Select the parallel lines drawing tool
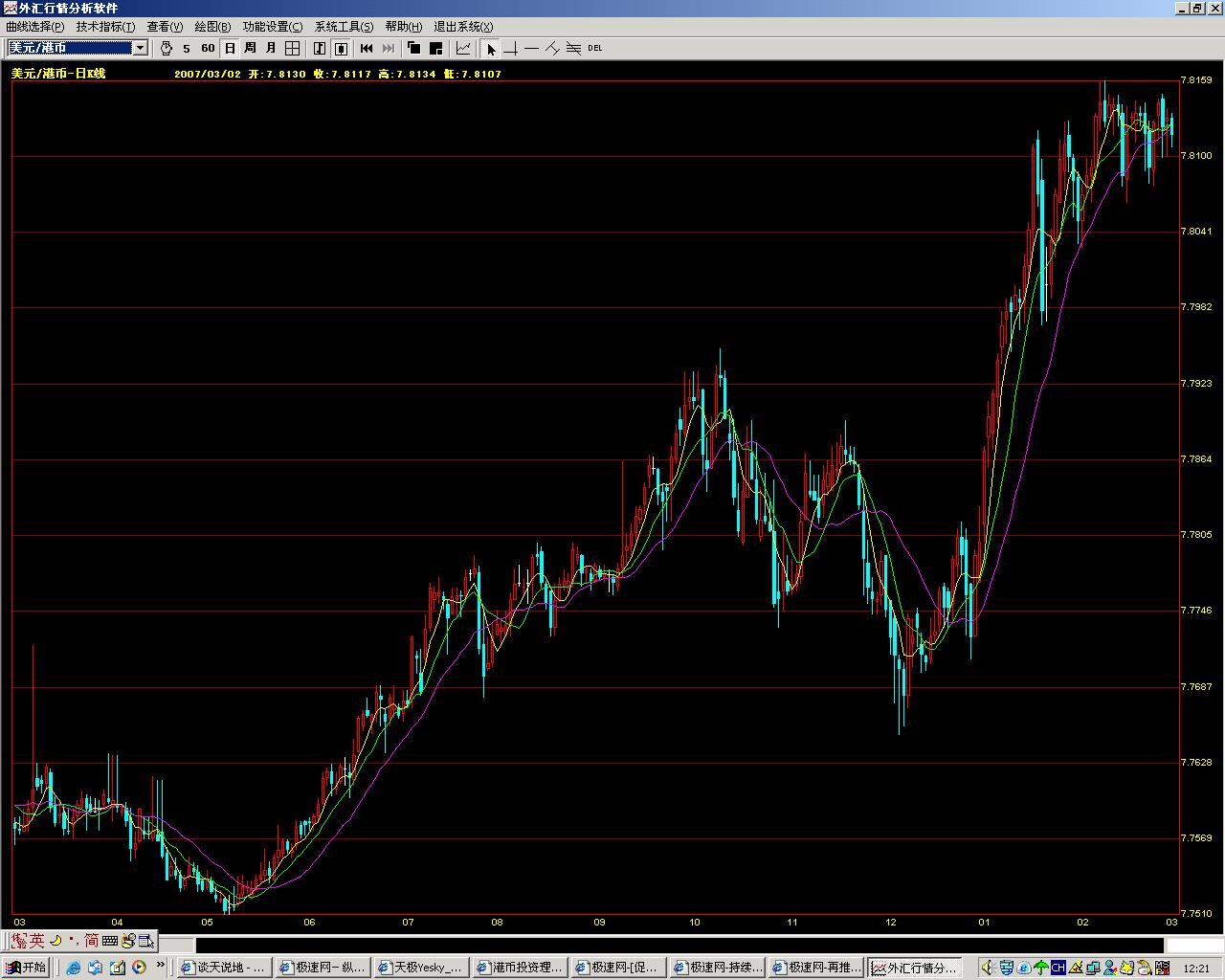Screen dimensions: 1225x980 click(x=573, y=48)
